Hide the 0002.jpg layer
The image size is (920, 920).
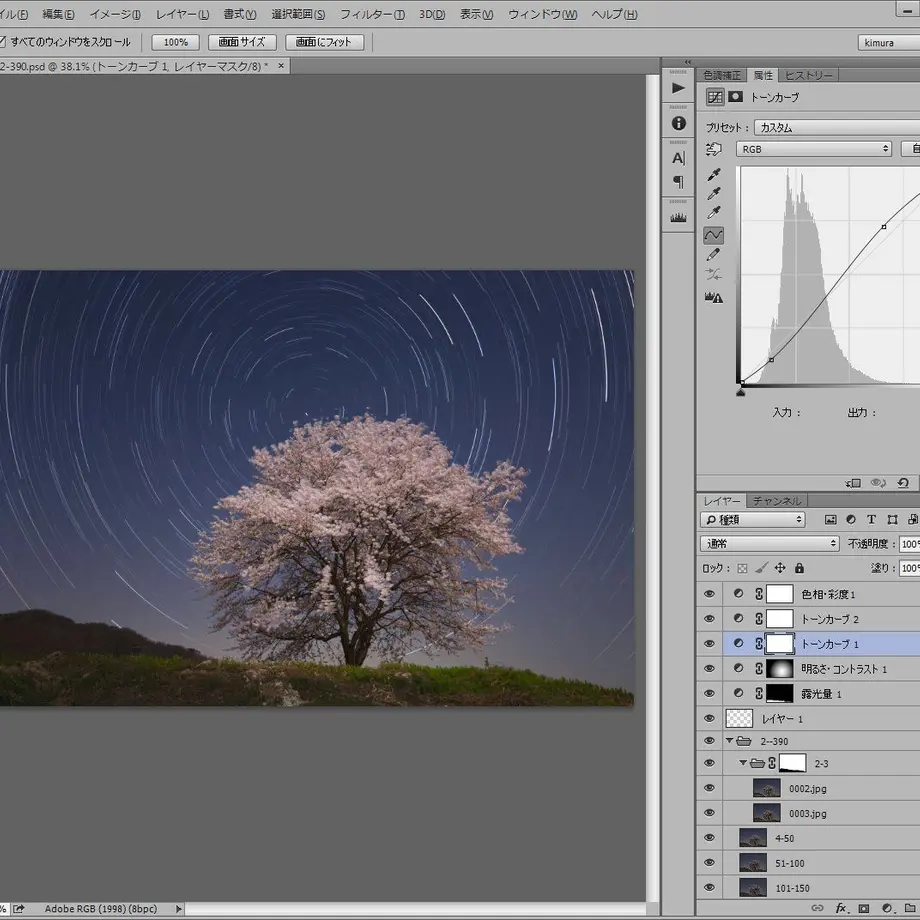709,788
